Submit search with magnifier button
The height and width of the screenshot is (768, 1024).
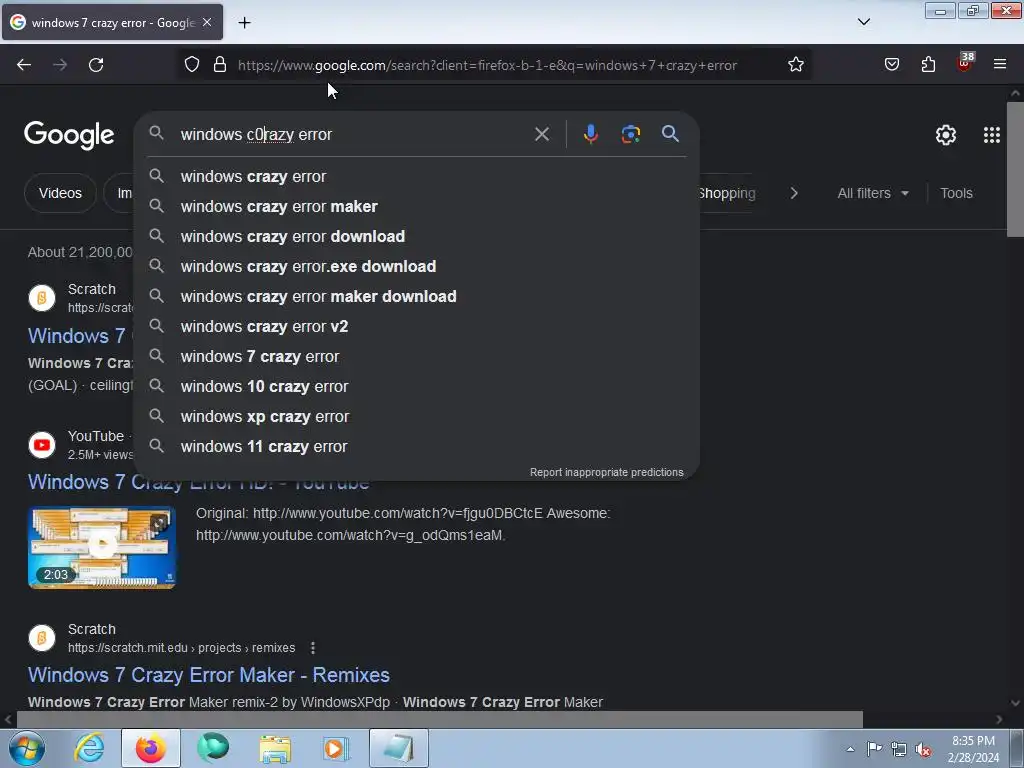click(x=671, y=134)
